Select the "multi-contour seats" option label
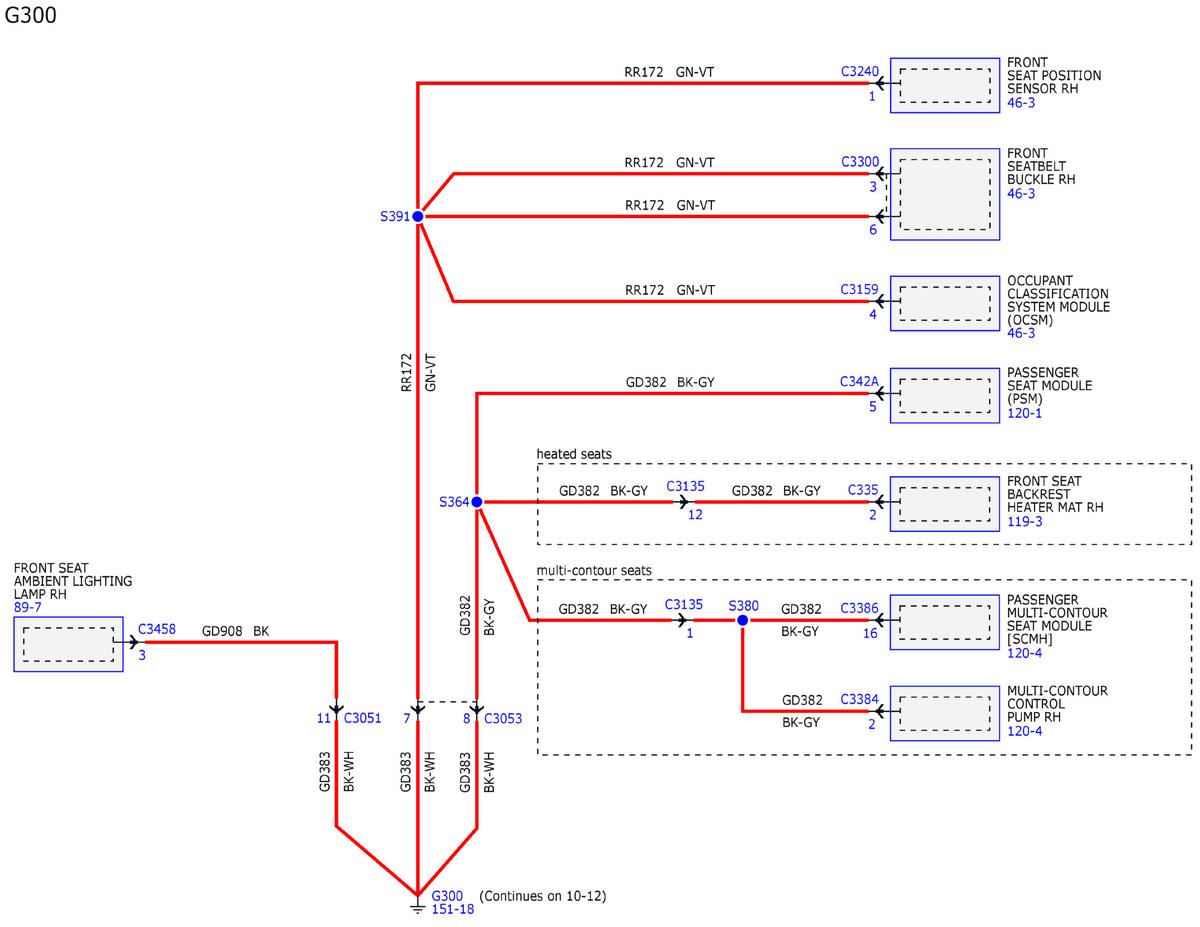Image resolution: width=1200 pixels, height=927 pixels. (x=594, y=571)
